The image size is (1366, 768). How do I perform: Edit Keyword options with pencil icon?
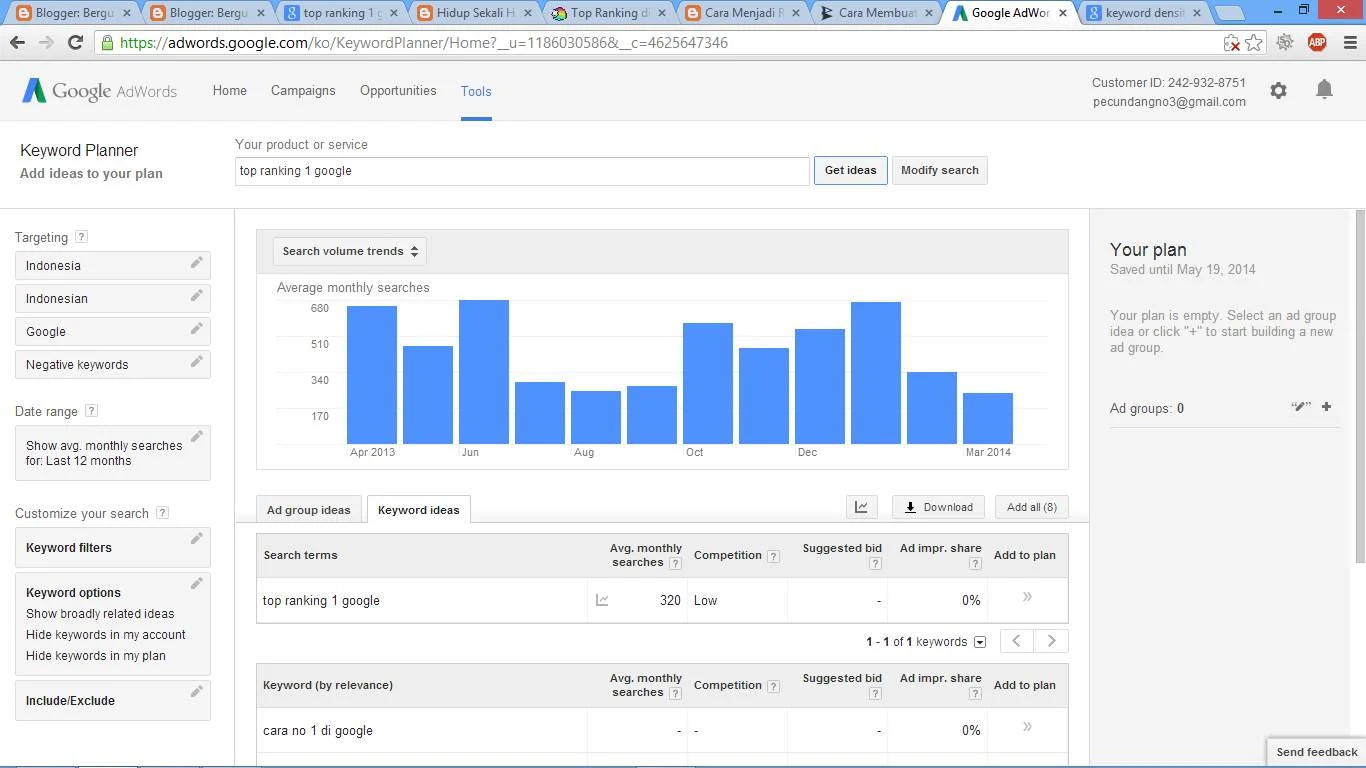coord(197,584)
